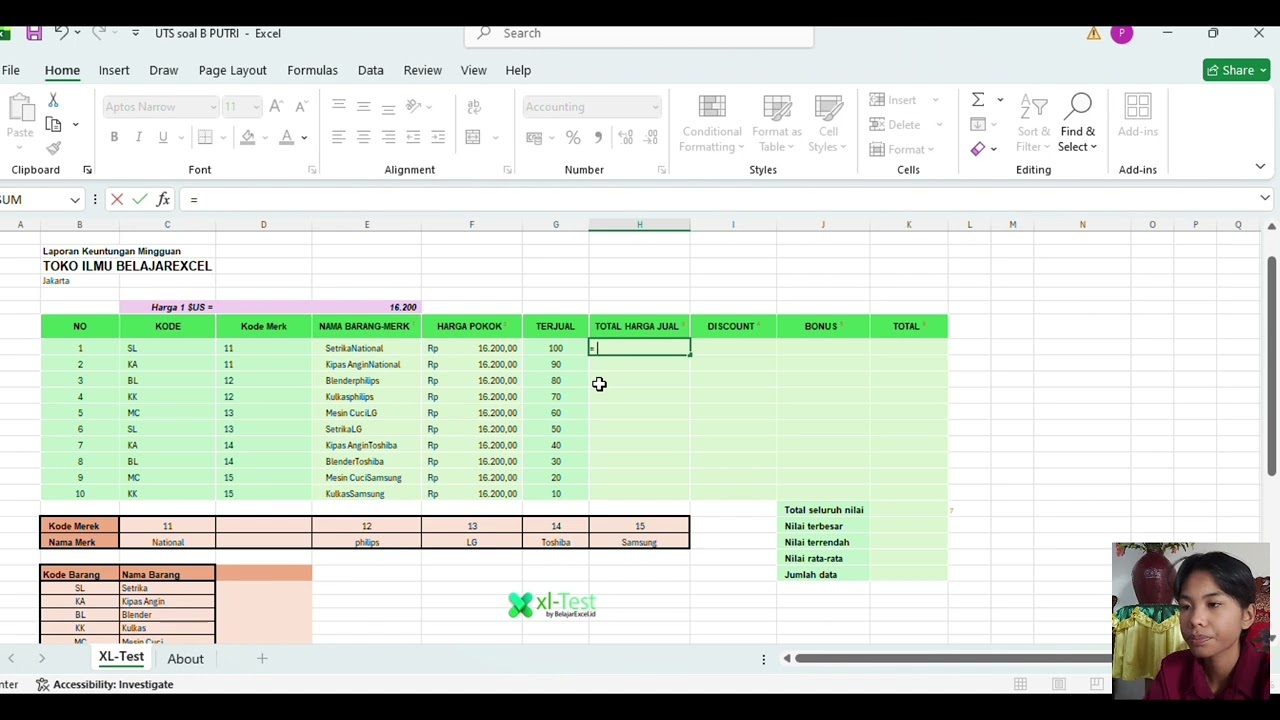Screen dimensions: 1280x720
Task: Switch to the Page Layout tab
Action: (x=232, y=70)
